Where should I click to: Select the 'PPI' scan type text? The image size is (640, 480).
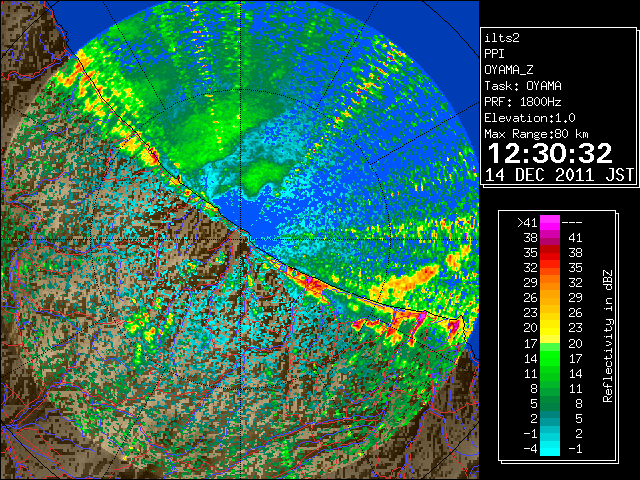coord(494,54)
